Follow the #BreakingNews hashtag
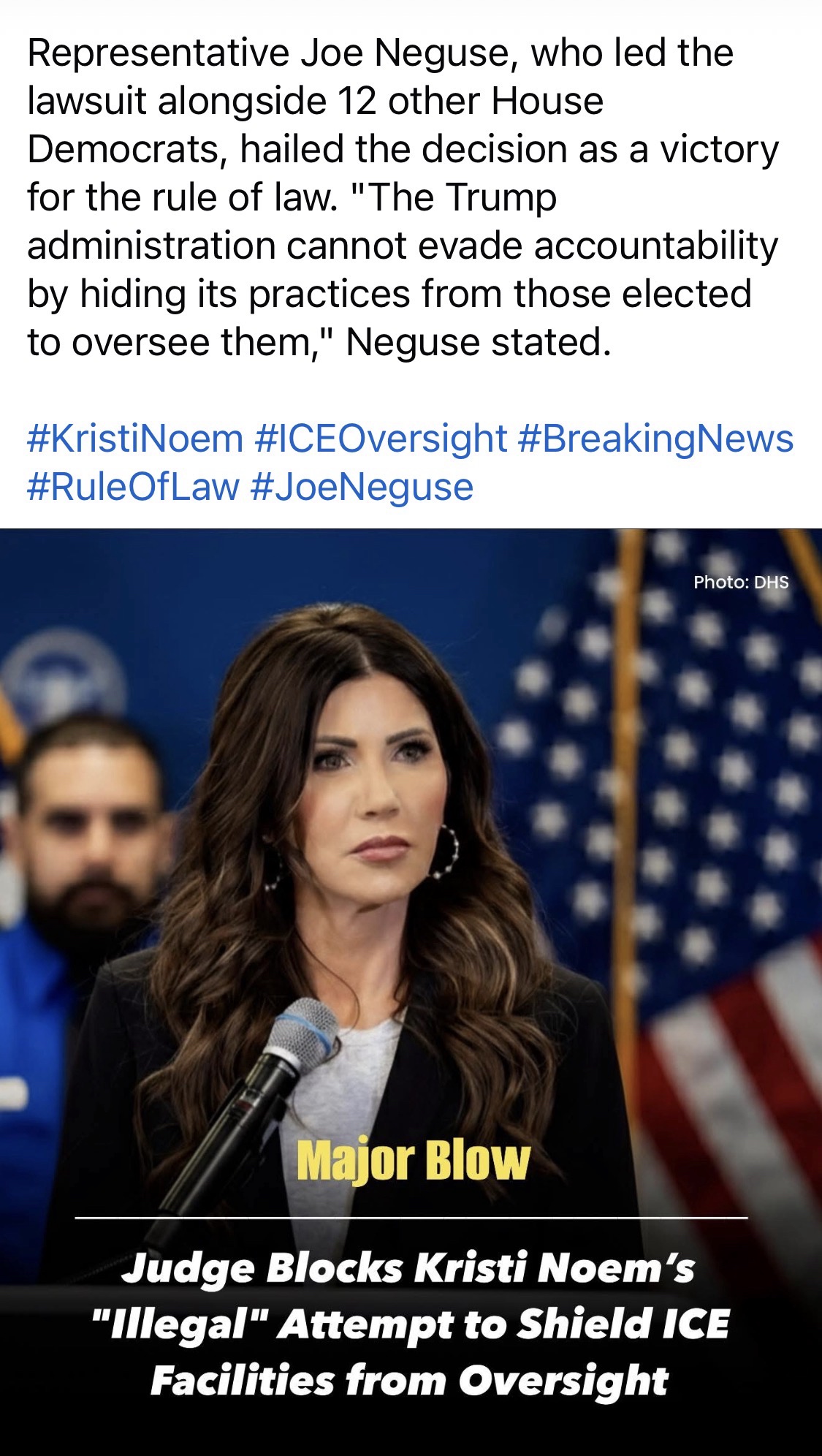The image size is (822, 1456). coord(655,439)
